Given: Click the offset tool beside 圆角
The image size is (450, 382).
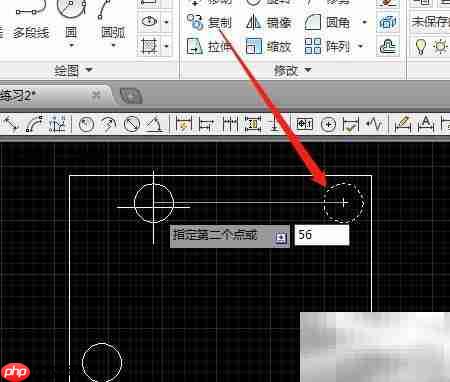Looking at the screenshot, I should point(388,23).
